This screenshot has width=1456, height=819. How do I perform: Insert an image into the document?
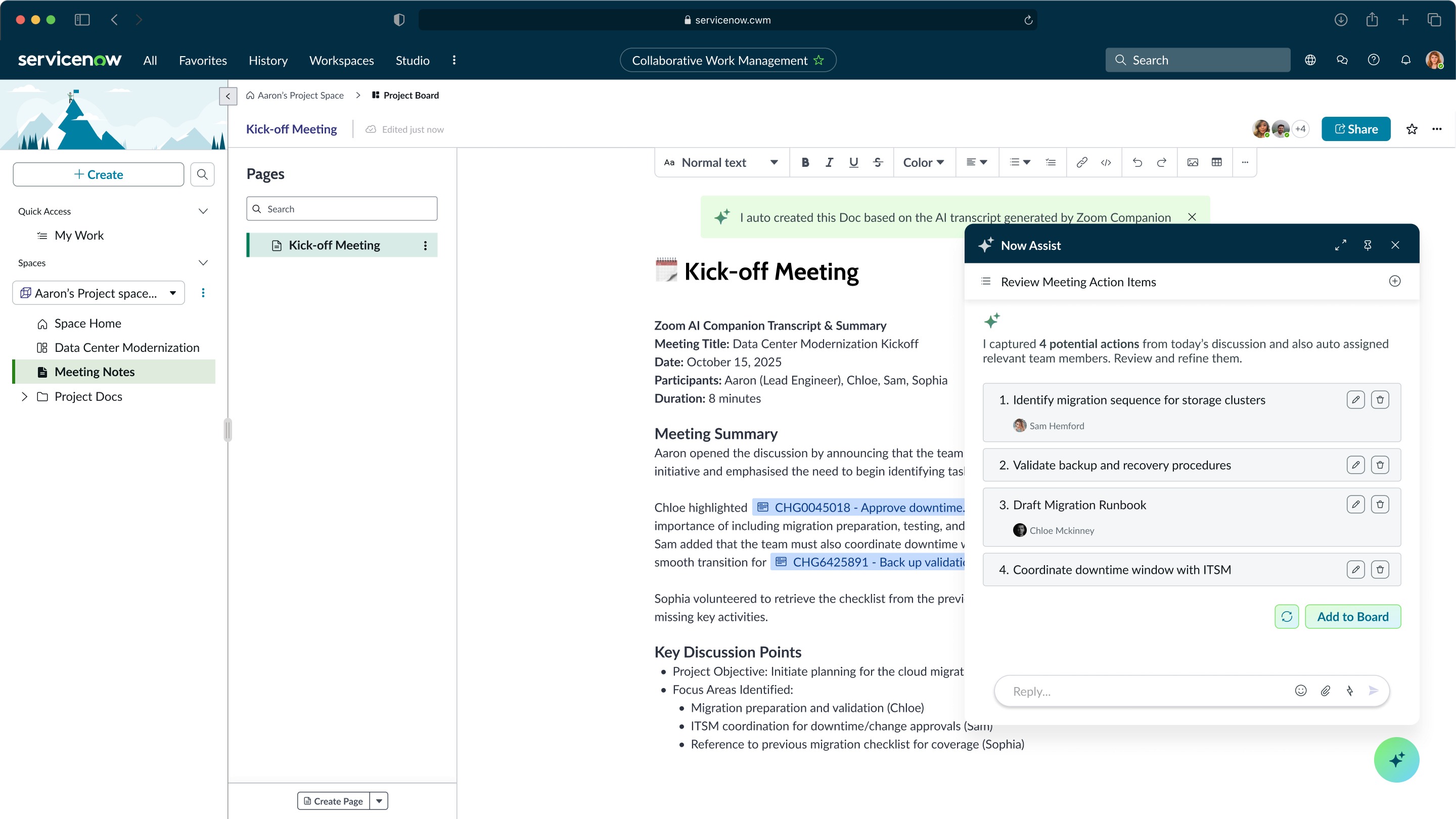point(1193,163)
